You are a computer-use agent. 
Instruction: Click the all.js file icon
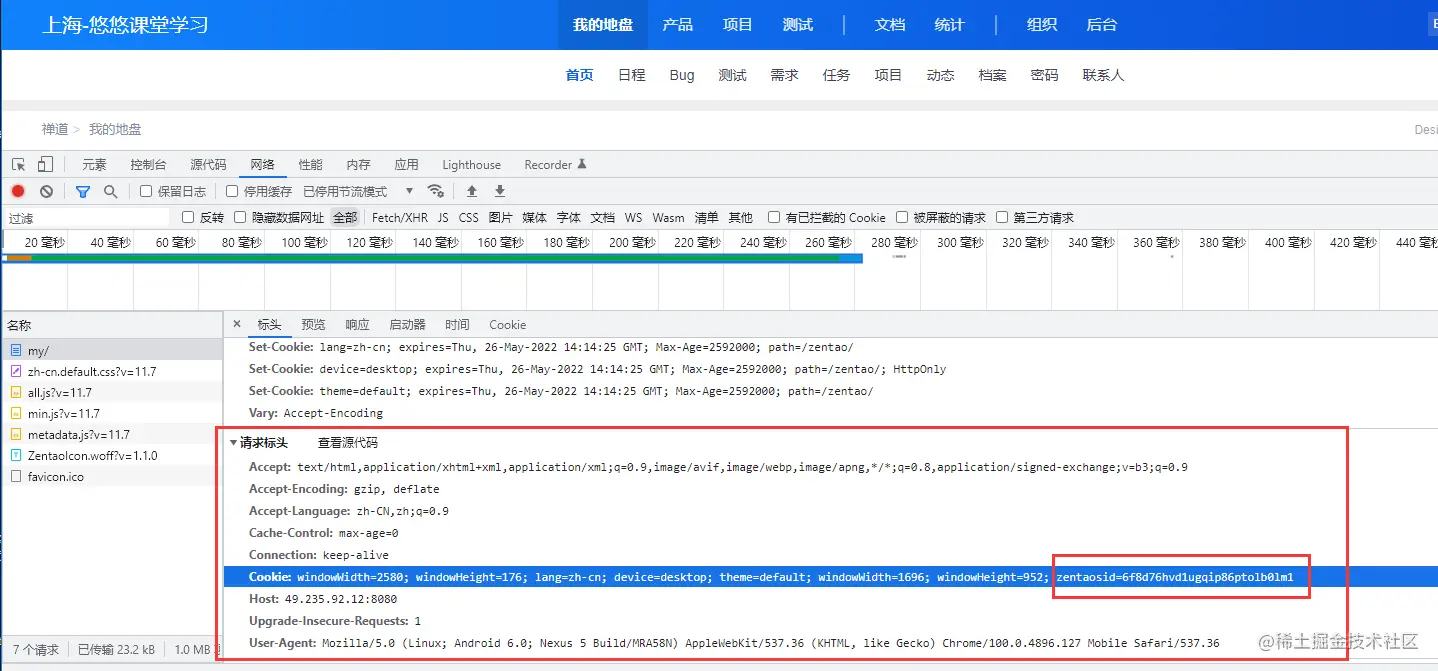point(16,393)
